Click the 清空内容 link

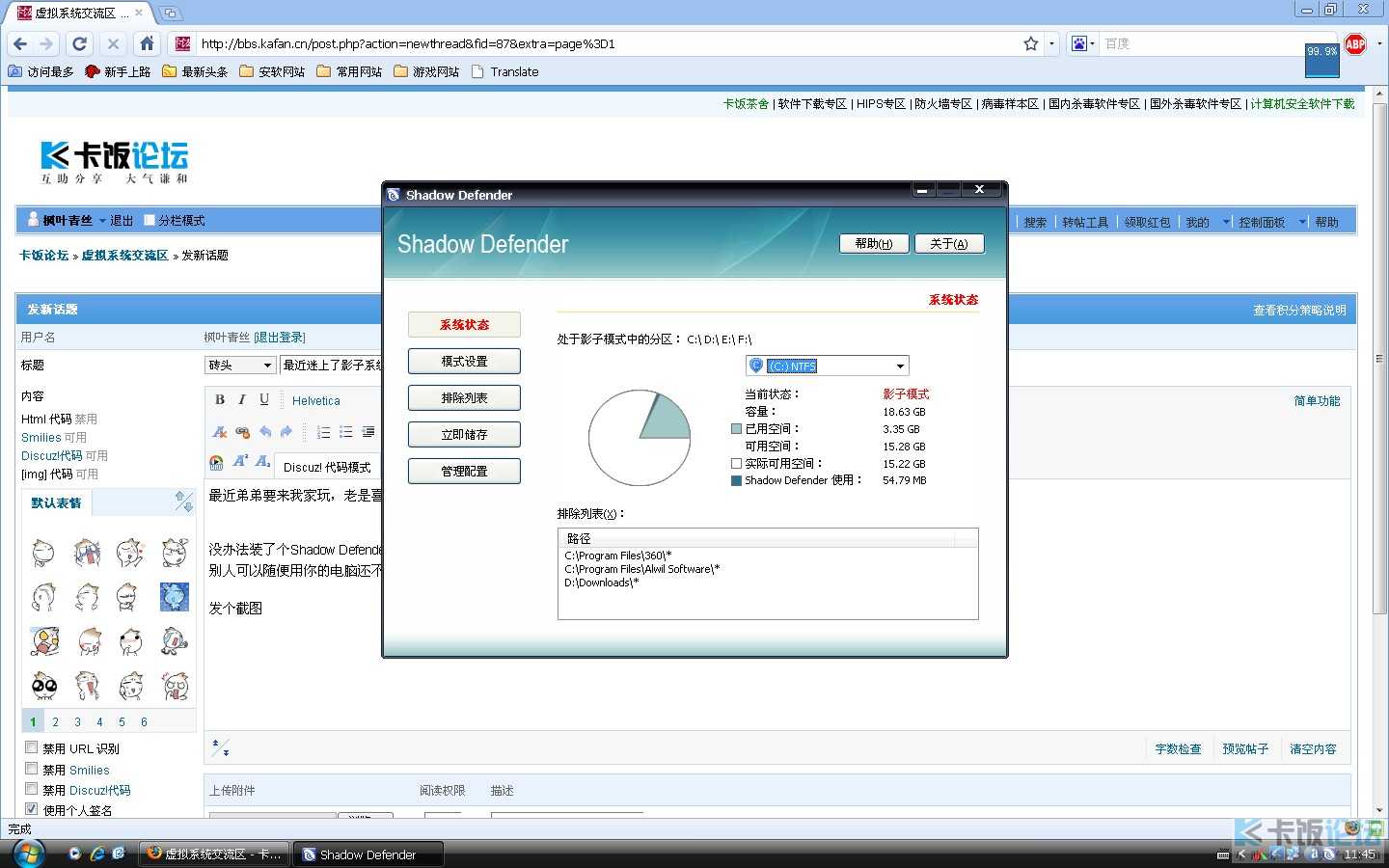1313,748
